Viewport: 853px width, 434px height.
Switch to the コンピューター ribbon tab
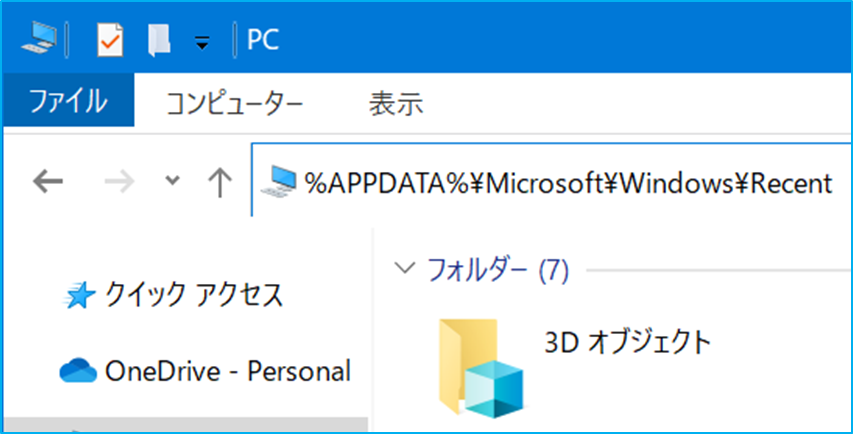pos(234,103)
